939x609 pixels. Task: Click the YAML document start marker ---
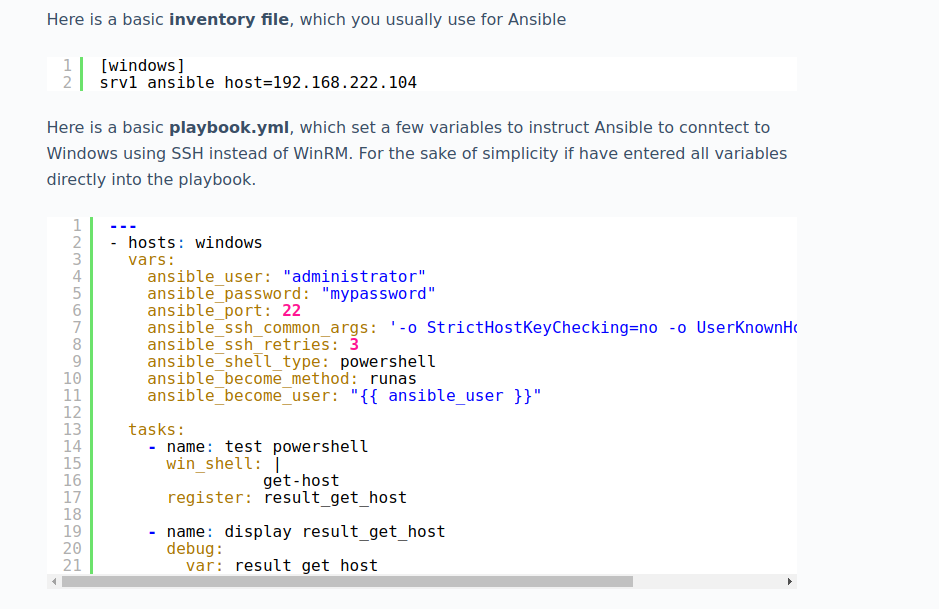(122, 225)
